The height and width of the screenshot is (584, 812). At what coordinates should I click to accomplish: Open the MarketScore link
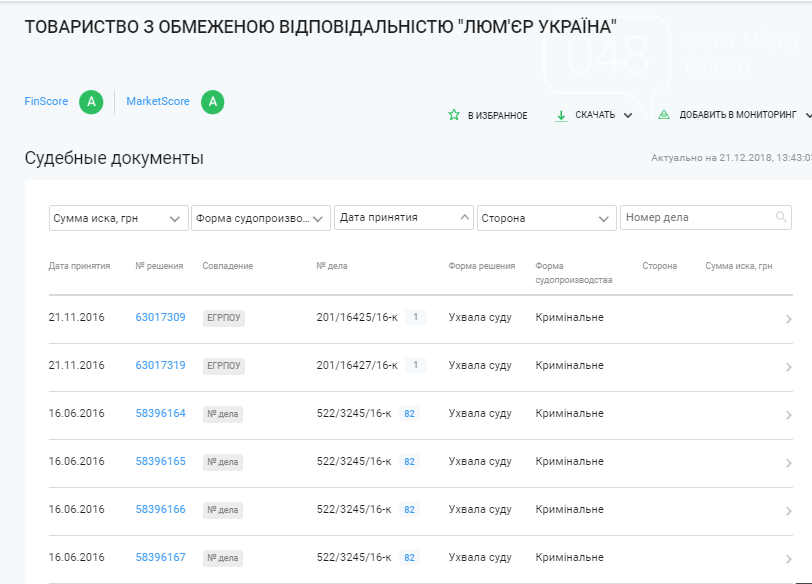click(158, 101)
